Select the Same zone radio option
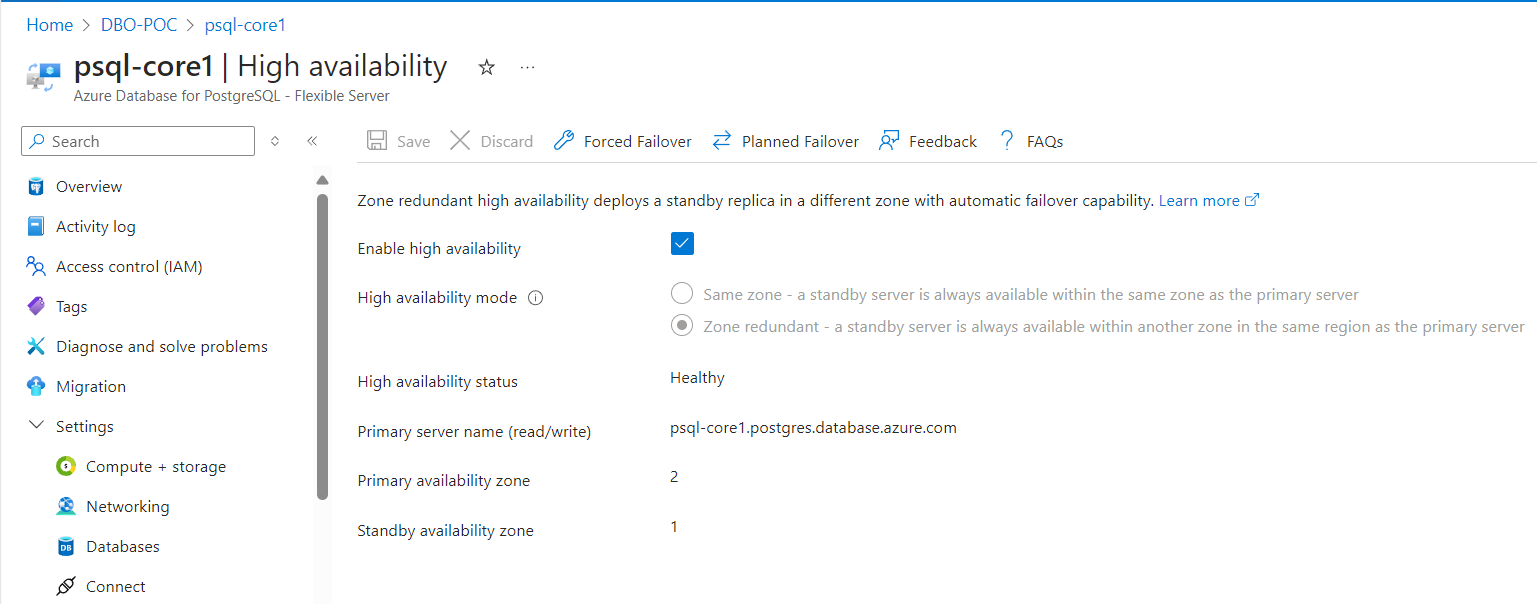 coord(682,293)
